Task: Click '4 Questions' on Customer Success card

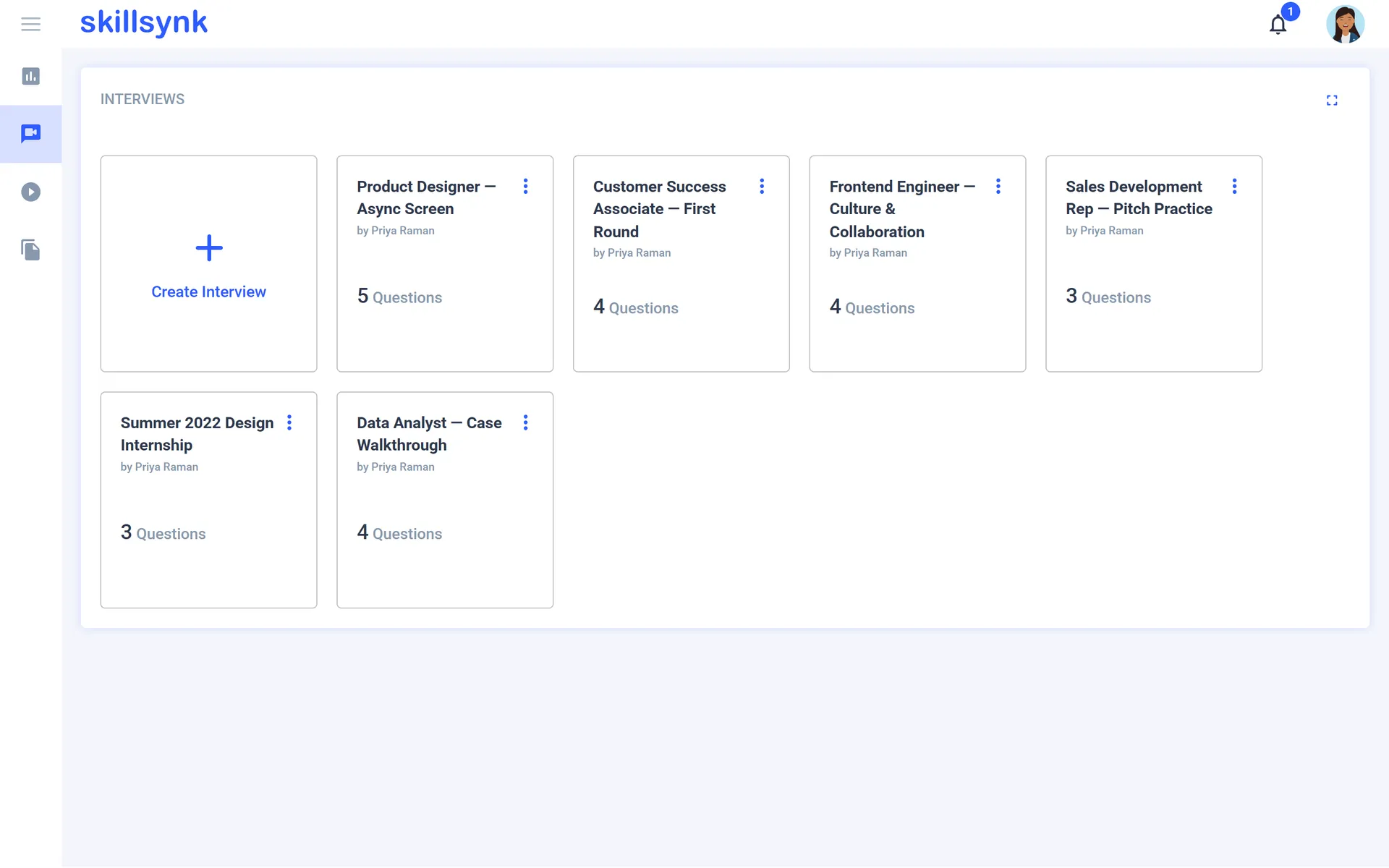Action: point(636,307)
